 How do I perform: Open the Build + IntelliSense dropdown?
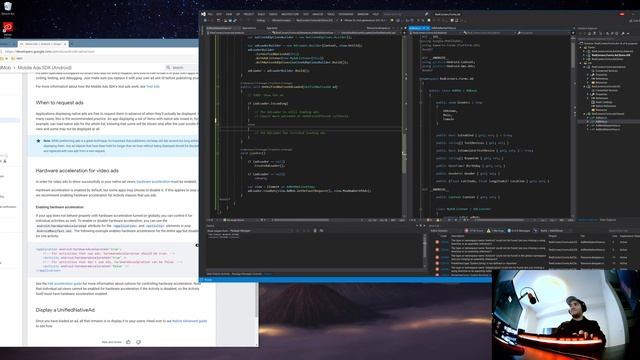click(x=557, y=231)
